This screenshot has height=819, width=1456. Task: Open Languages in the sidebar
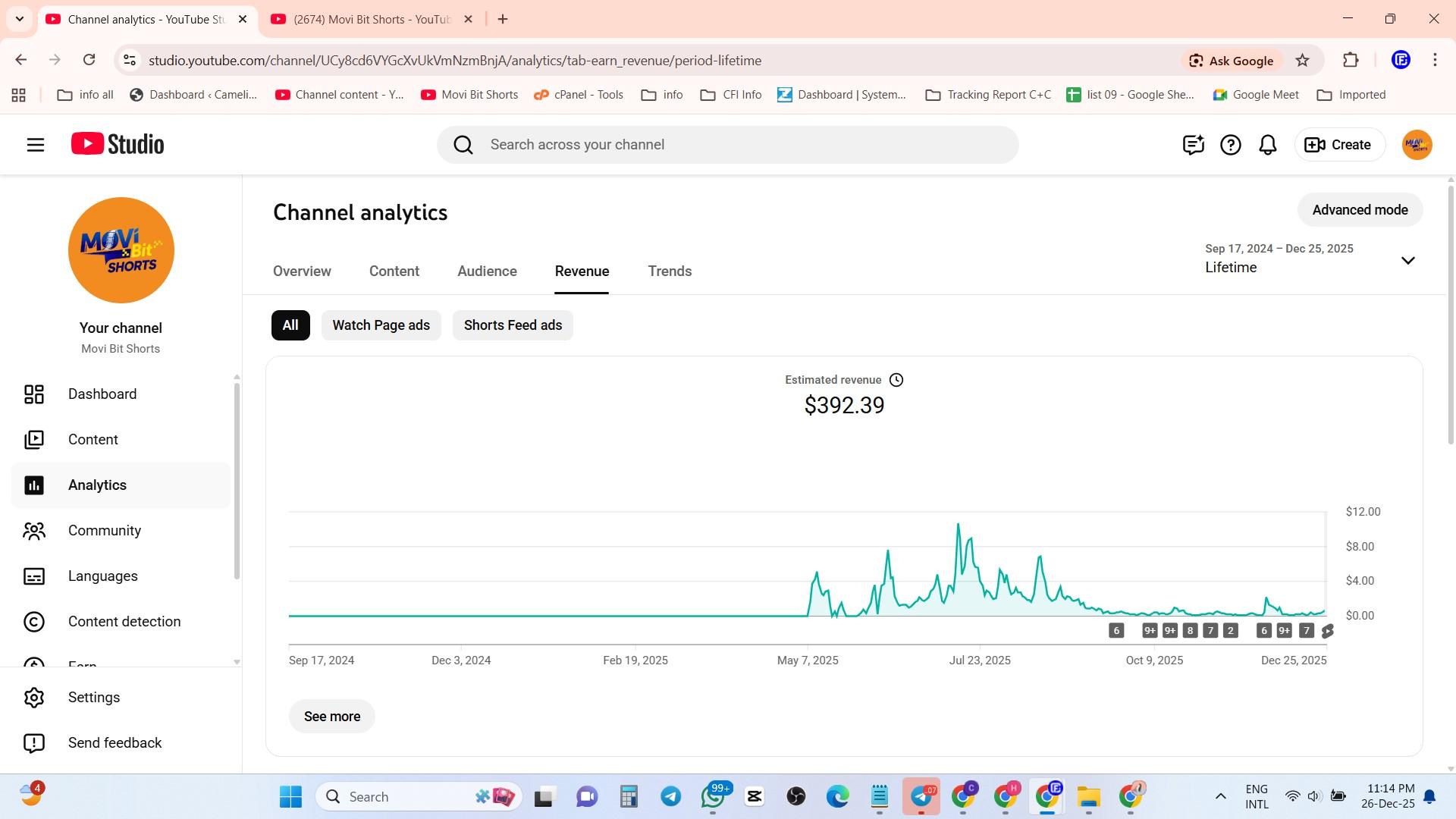103,576
